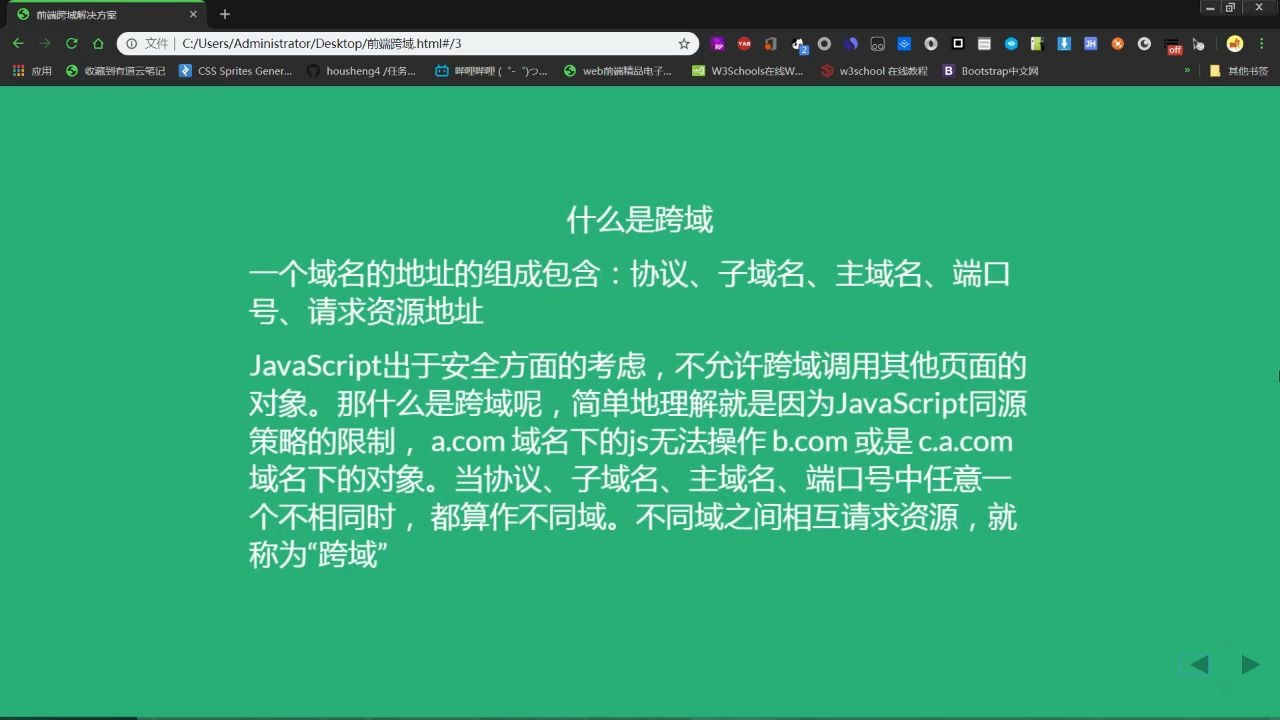Open 收藏到有道云笔记 bookmark
Viewport: 1280px width, 720px height.
pos(115,71)
